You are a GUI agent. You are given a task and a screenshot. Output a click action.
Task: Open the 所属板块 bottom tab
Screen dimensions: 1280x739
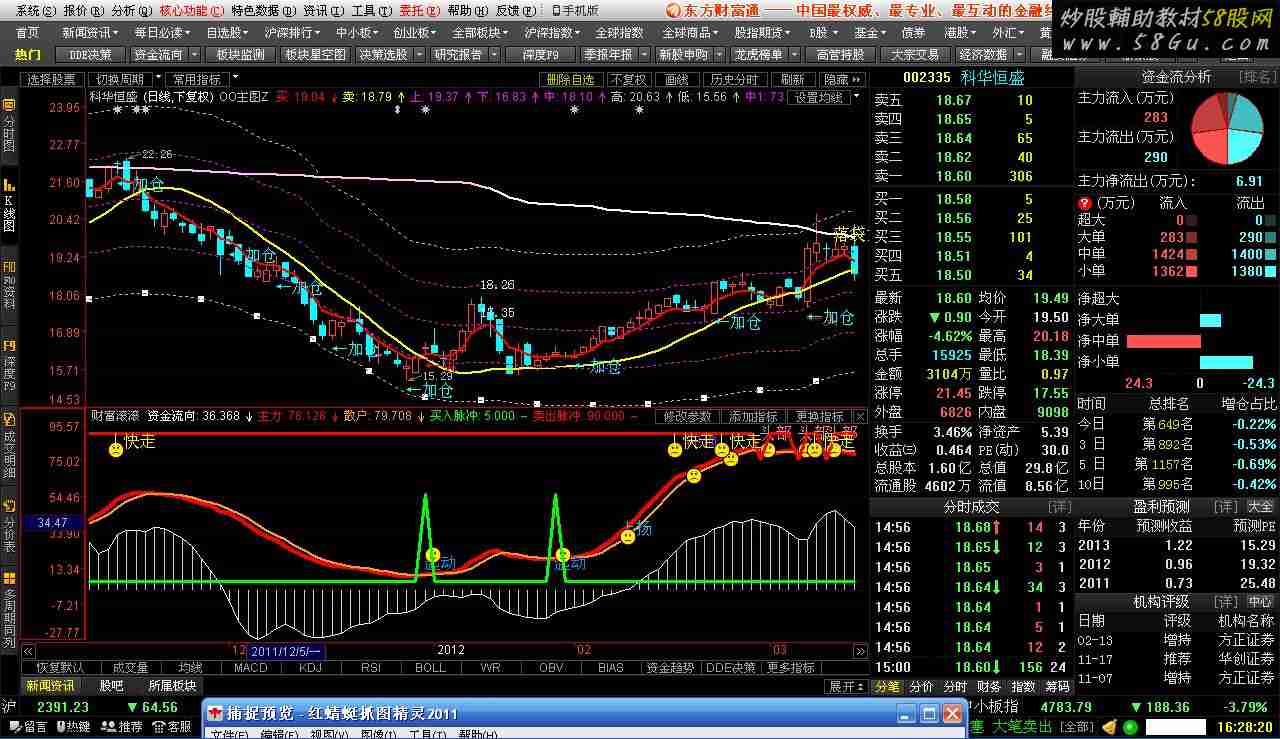[x=172, y=686]
